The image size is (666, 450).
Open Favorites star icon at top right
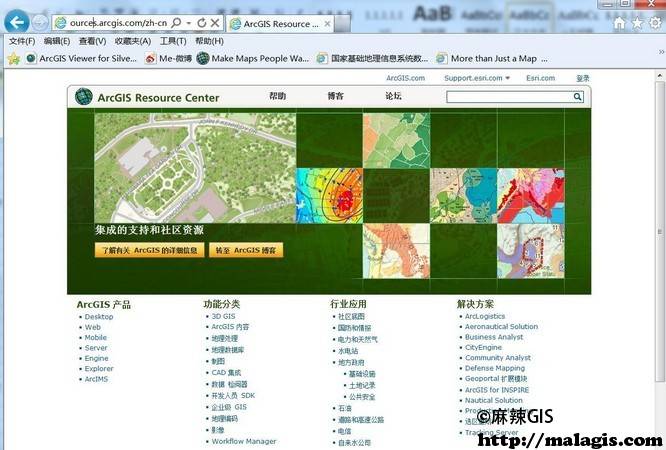[638, 23]
